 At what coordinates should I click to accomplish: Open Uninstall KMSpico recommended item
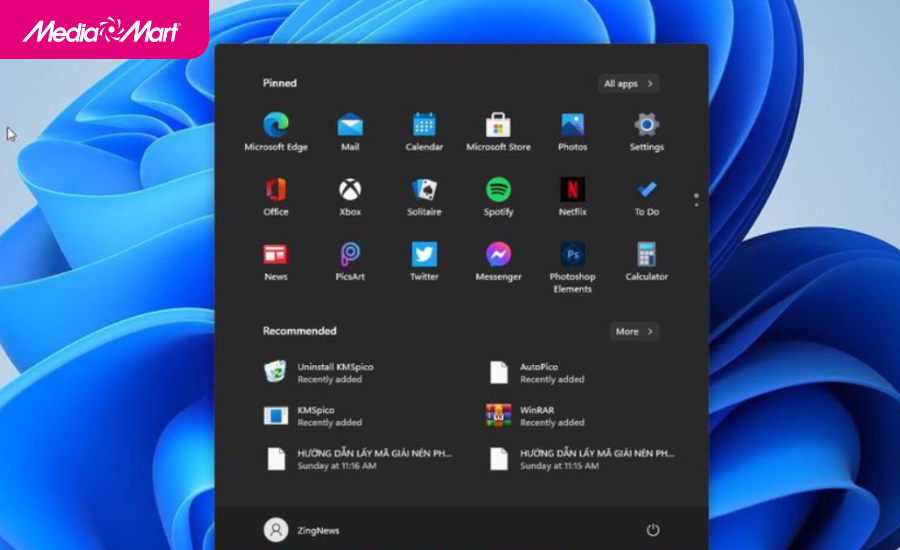(x=319, y=373)
